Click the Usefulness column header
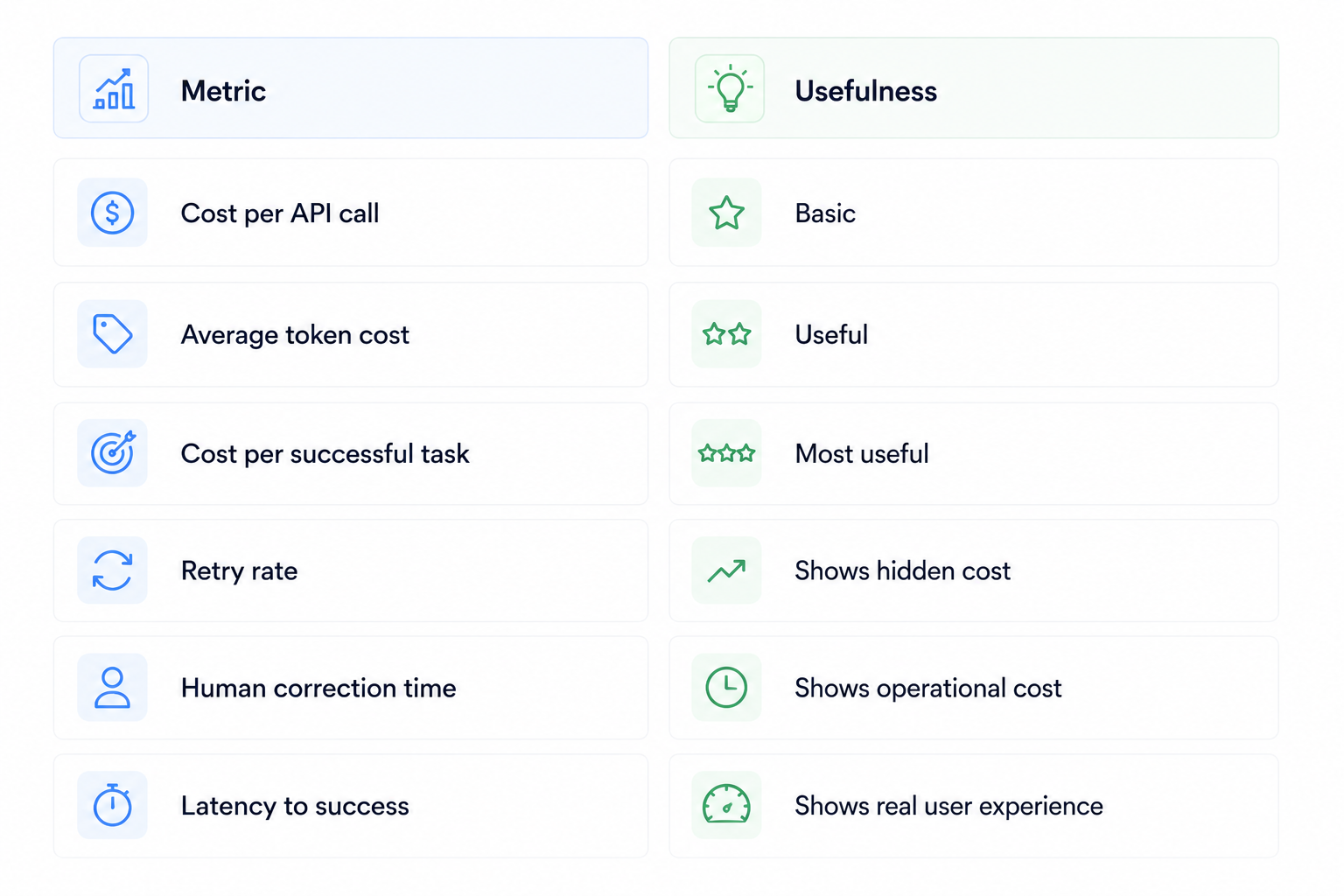 [974, 88]
